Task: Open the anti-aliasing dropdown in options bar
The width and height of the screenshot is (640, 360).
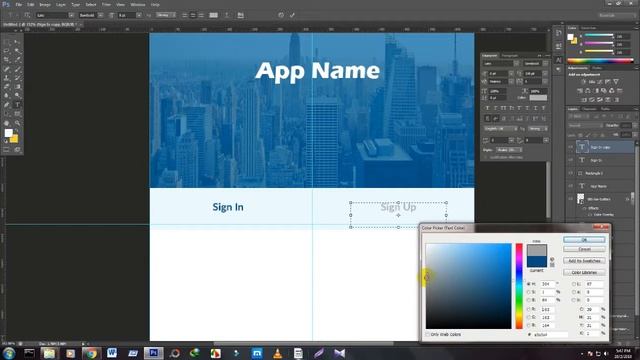Action: pyautogui.click(x=166, y=15)
